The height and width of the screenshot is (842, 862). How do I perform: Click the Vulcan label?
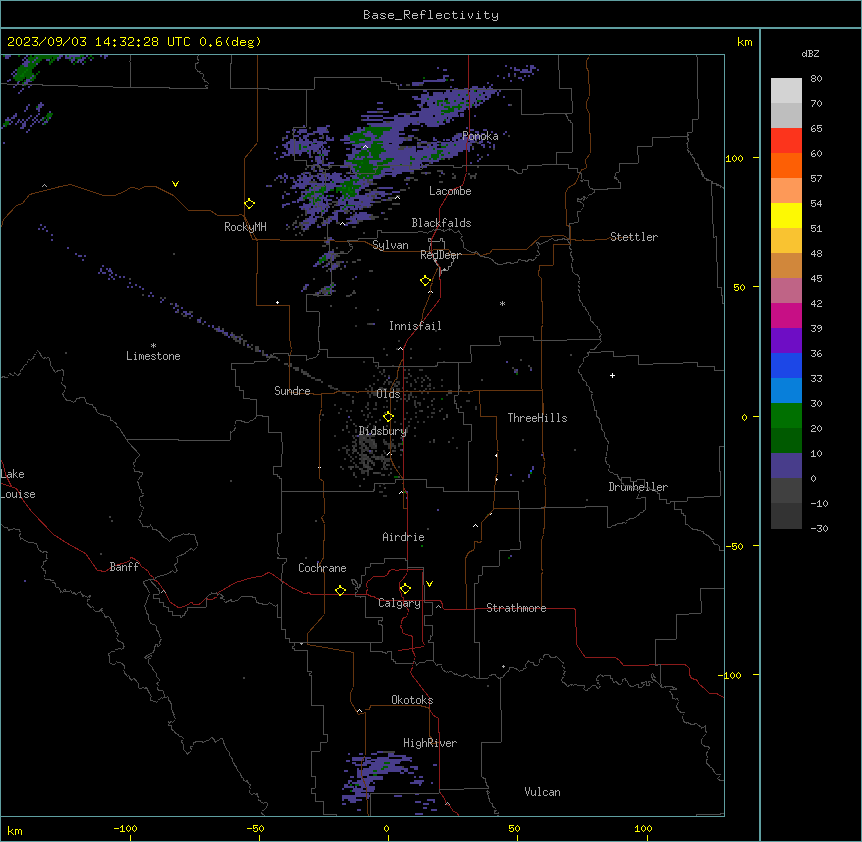(x=543, y=792)
